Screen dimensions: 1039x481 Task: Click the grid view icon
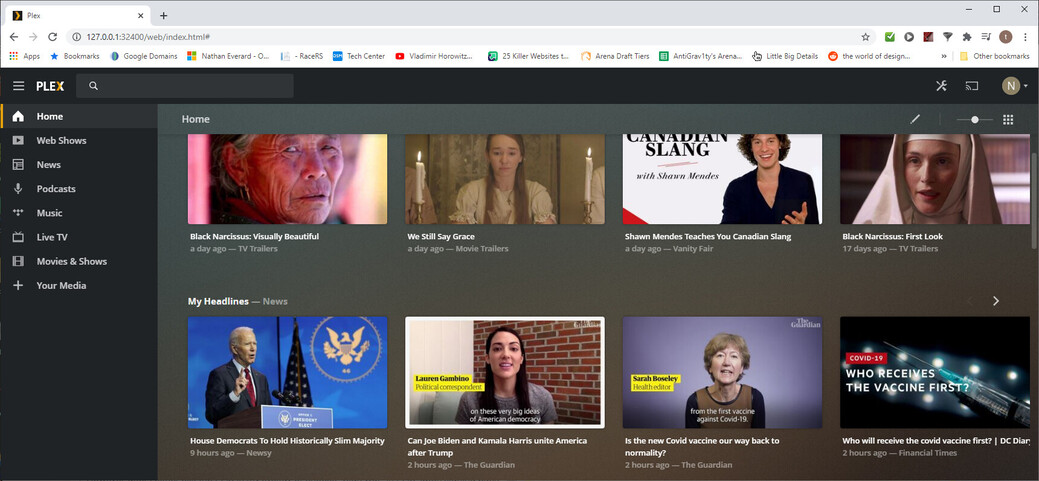point(1008,119)
